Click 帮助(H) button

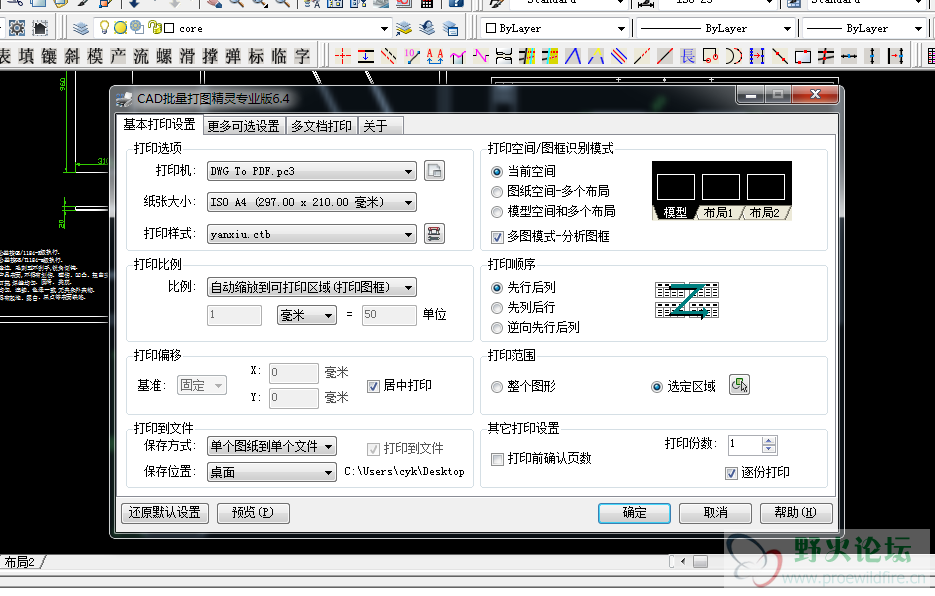click(x=796, y=513)
